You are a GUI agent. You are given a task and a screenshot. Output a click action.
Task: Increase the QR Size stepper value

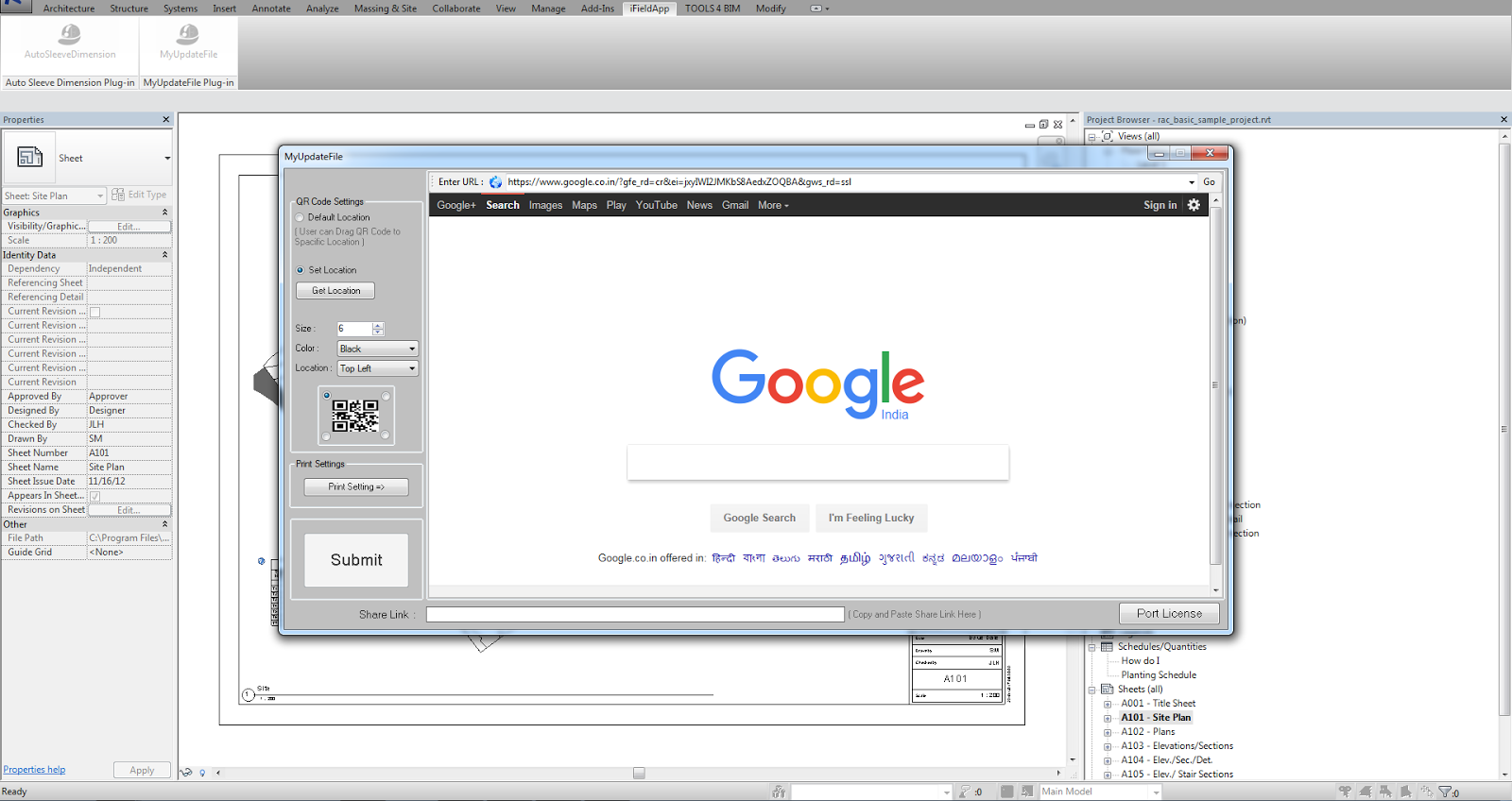378,326
